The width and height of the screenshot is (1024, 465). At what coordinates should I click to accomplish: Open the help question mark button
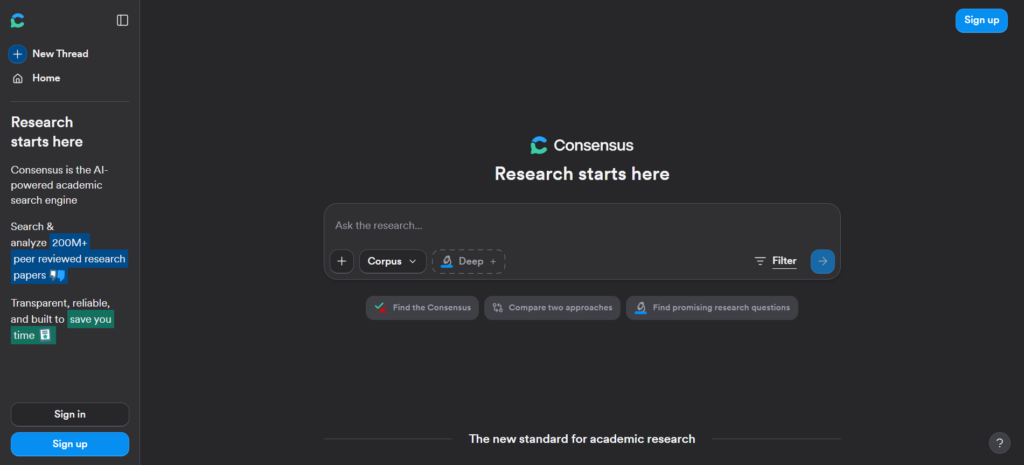tap(999, 443)
